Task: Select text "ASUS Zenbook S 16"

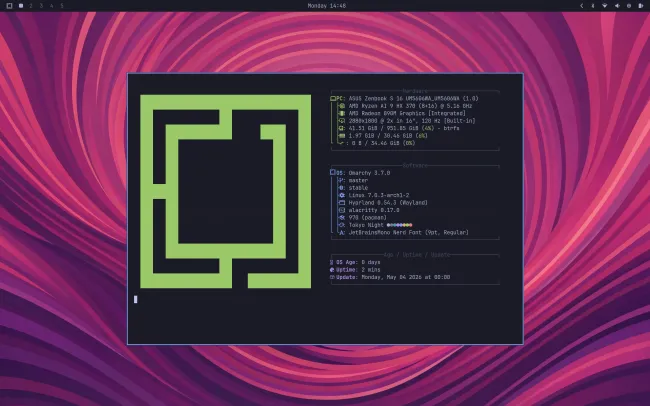Action: [377, 99]
